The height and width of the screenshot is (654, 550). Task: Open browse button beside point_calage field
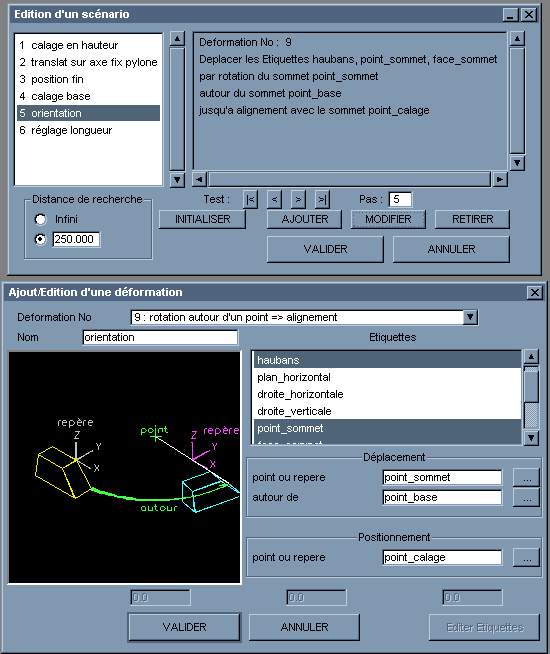526,558
